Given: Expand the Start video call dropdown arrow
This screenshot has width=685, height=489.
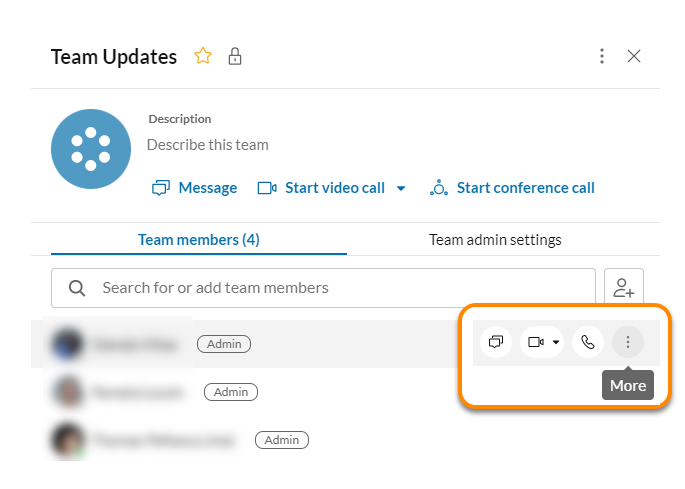Looking at the screenshot, I should click(x=401, y=188).
